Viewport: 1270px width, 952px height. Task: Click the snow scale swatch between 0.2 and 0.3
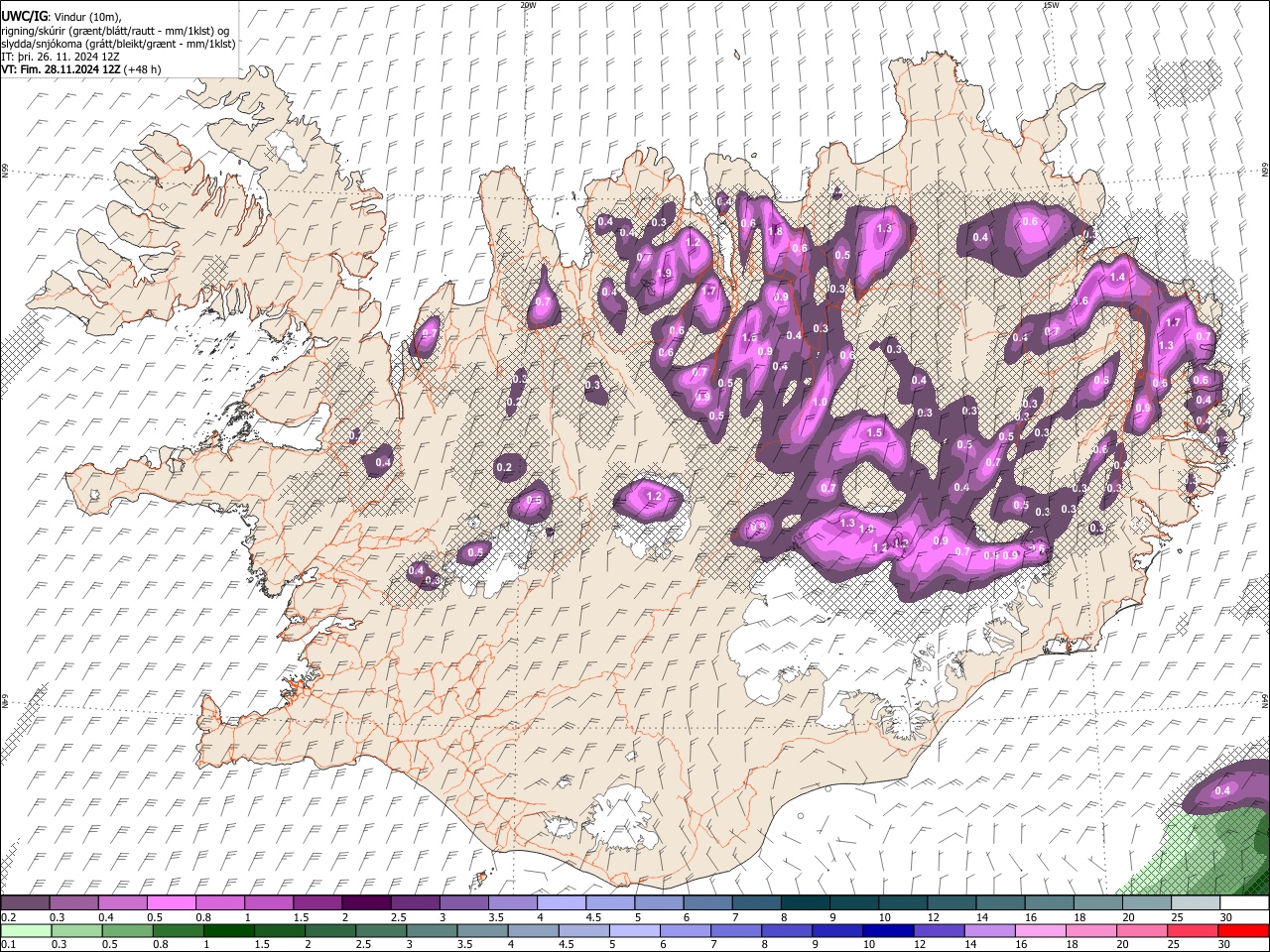[25, 903]
